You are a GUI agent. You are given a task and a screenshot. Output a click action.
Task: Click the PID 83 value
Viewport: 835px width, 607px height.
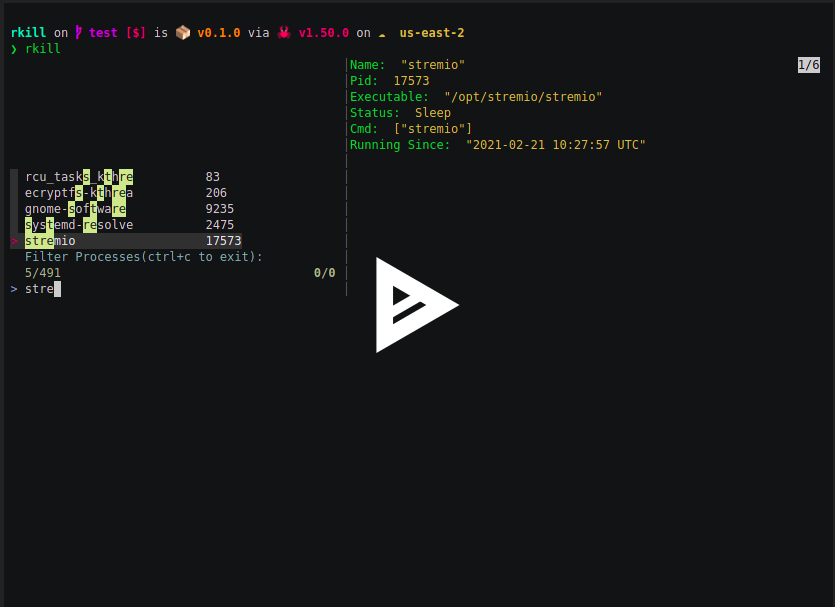(212, 177)
